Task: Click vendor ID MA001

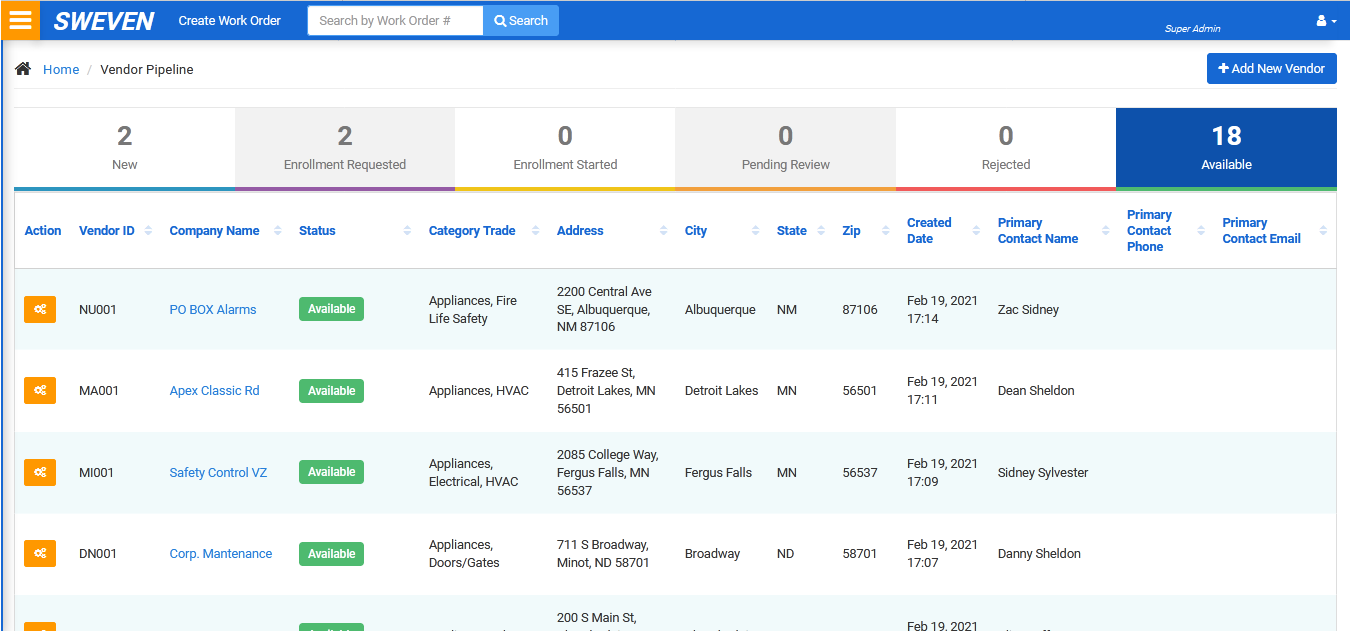Action: (99, 390)
